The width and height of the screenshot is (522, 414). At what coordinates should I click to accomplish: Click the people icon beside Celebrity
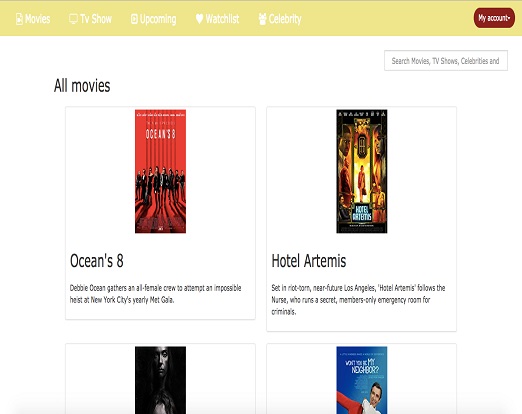[263, 19]
